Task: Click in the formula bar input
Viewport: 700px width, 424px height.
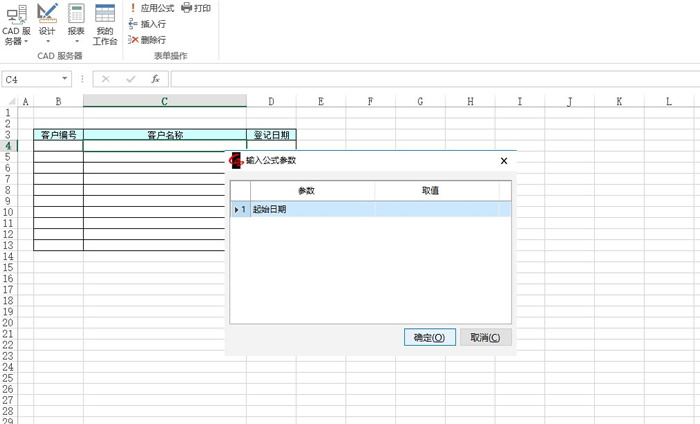Action: pos(430,79)
